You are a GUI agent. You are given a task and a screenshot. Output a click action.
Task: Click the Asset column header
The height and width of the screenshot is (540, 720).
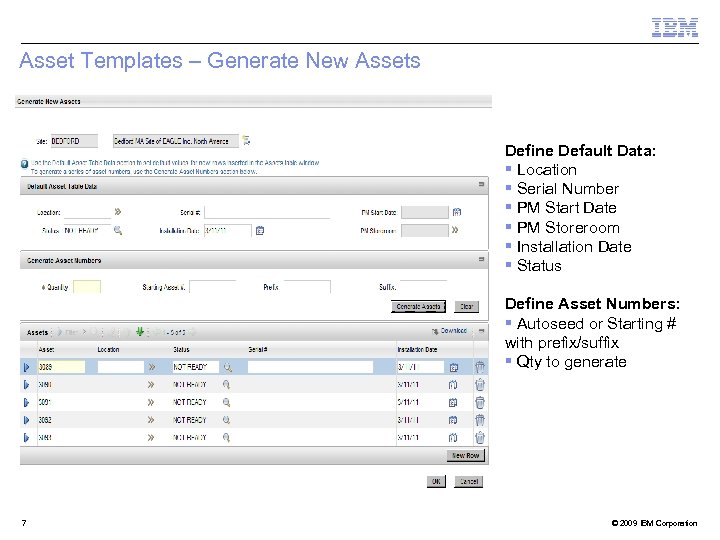point(46,349)
